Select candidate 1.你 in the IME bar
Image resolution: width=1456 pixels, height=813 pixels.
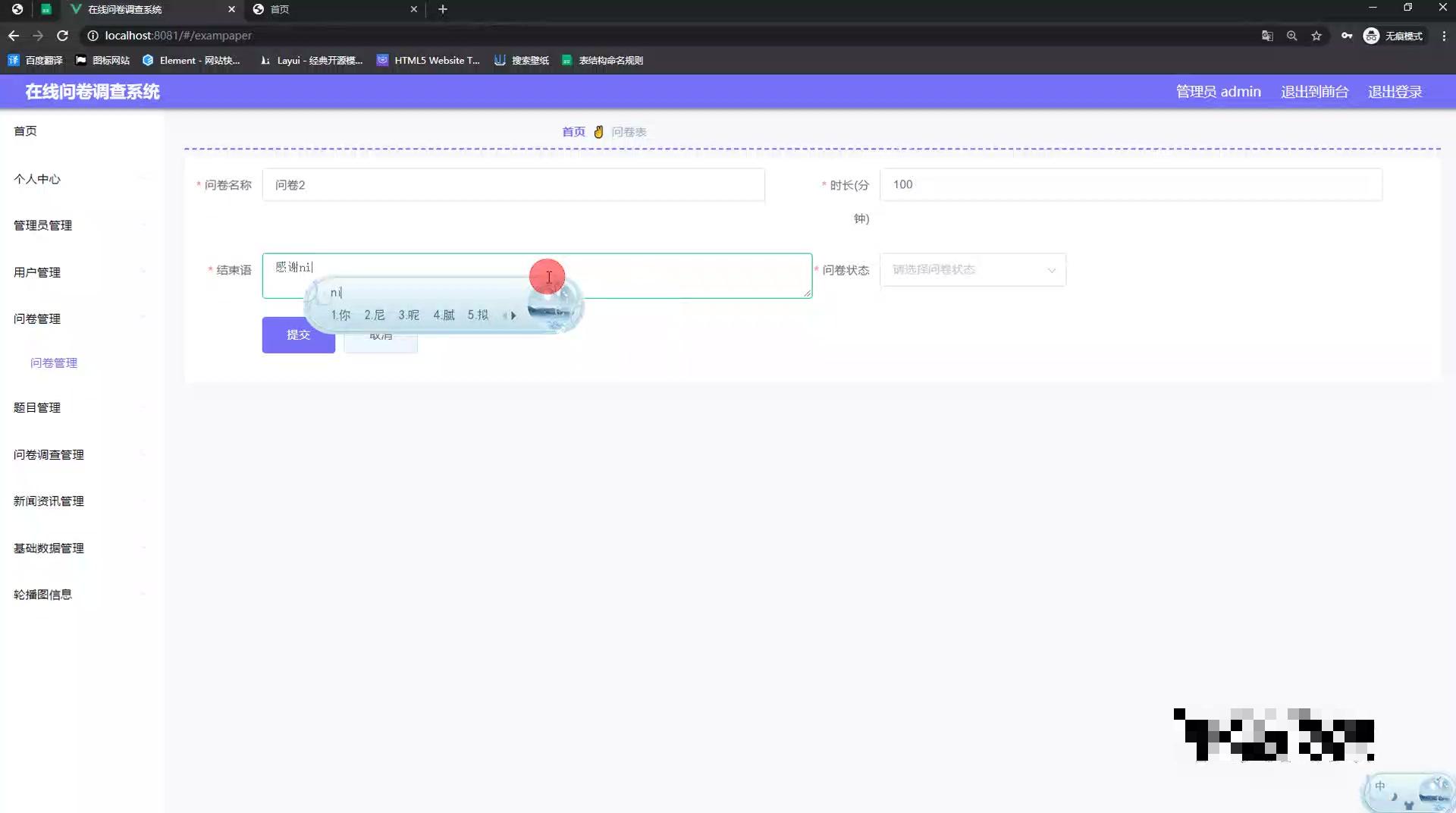click(340, 315)
